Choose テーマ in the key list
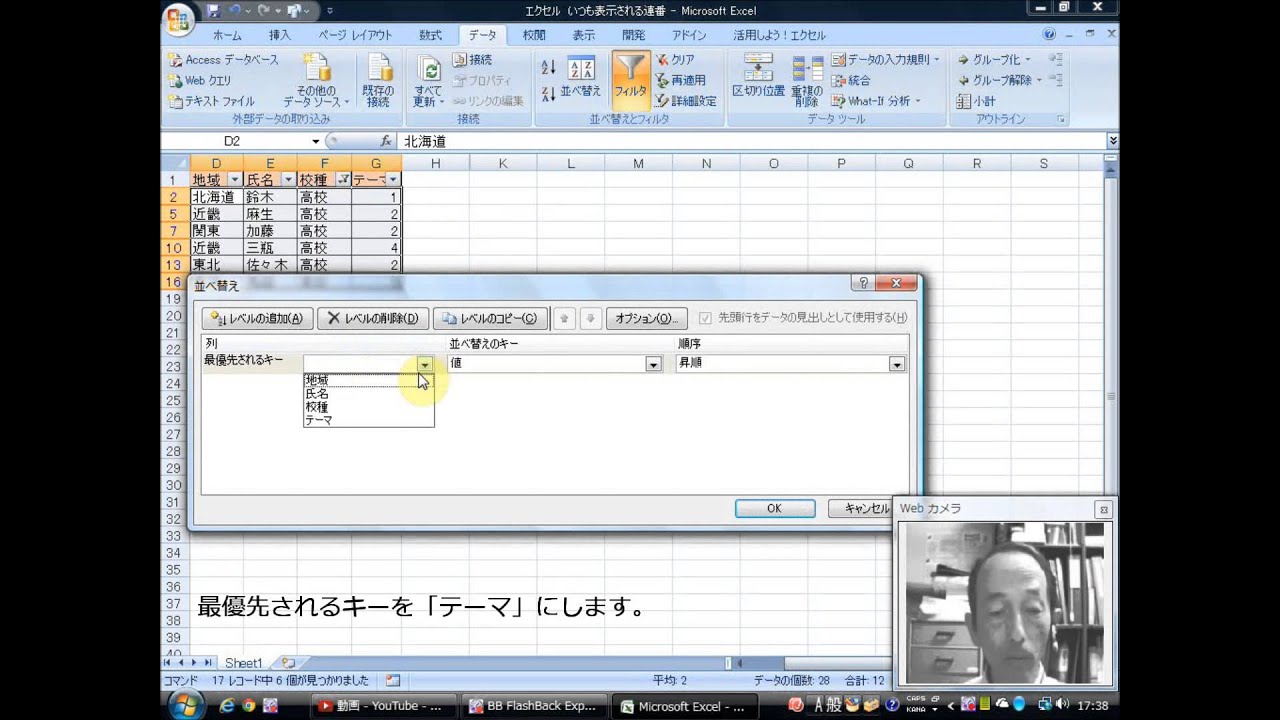Screen dimensions: 1280x720 click(368, 420)
